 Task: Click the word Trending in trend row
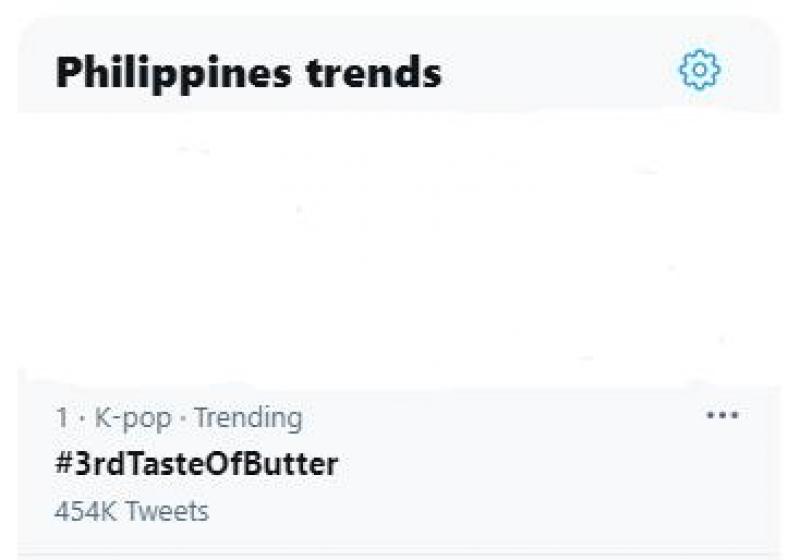pyautogui.click(x=248, y=417)
